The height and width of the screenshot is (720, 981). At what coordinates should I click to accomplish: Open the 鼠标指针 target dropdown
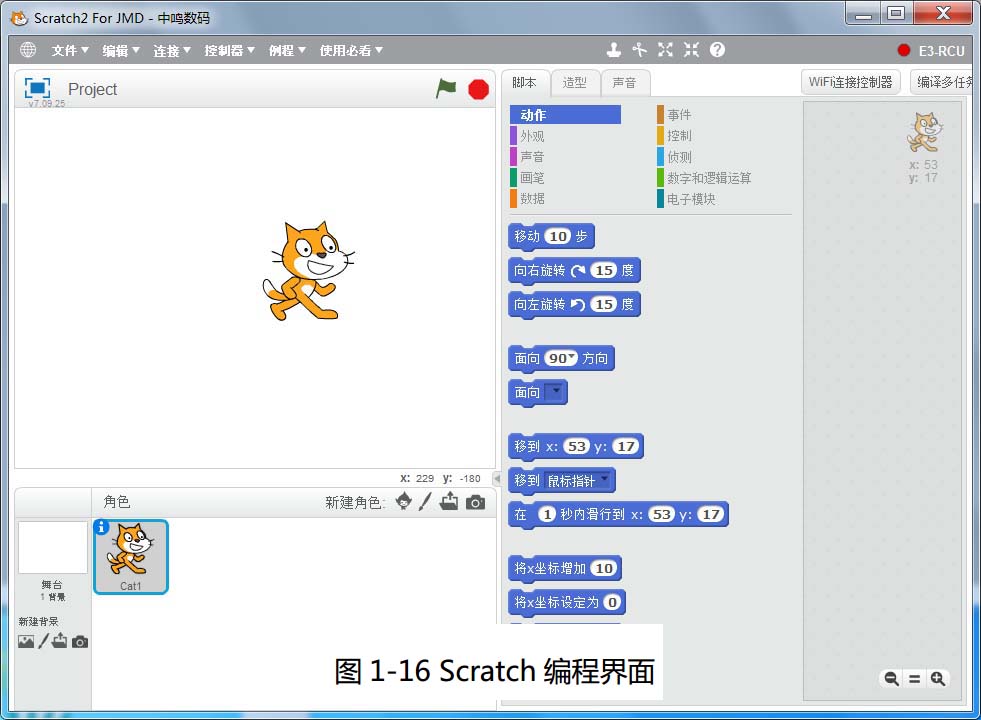[x=605, y=481]
